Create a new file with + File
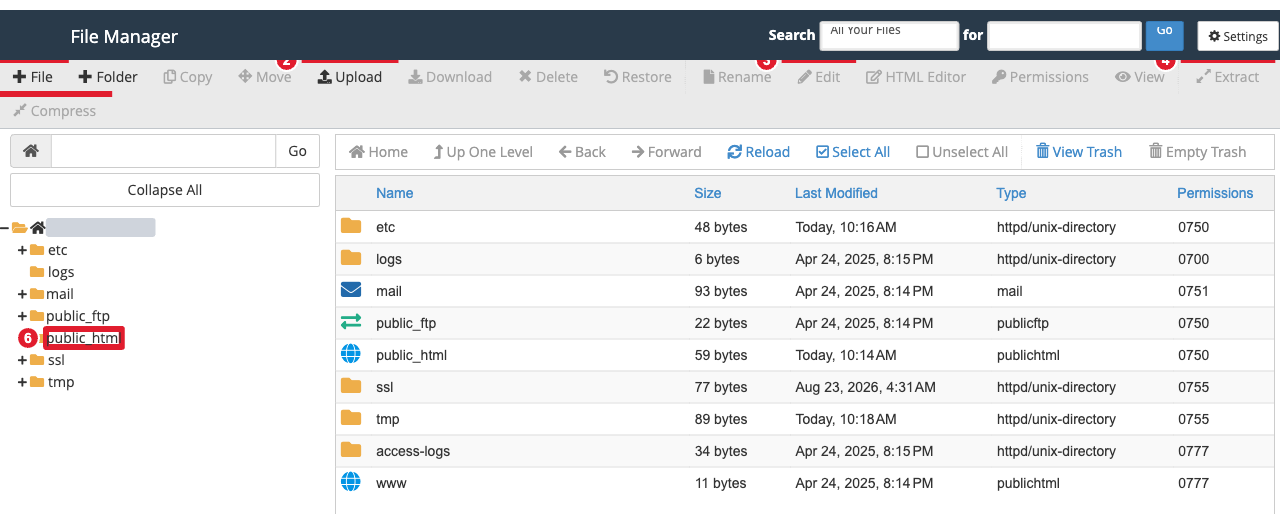Image resolution: width=1280 pixels, height=514 pixels. point(33,77)
